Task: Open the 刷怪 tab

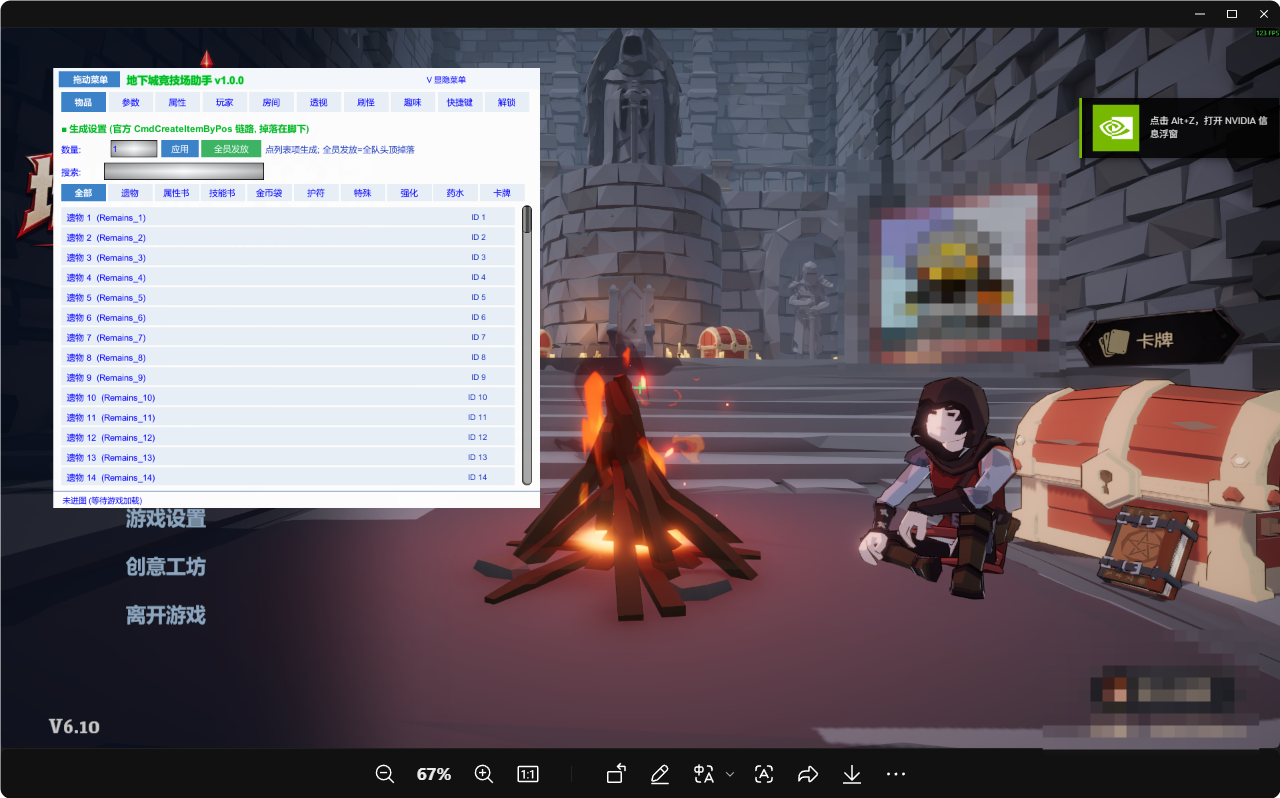Action: click(365, 102)
